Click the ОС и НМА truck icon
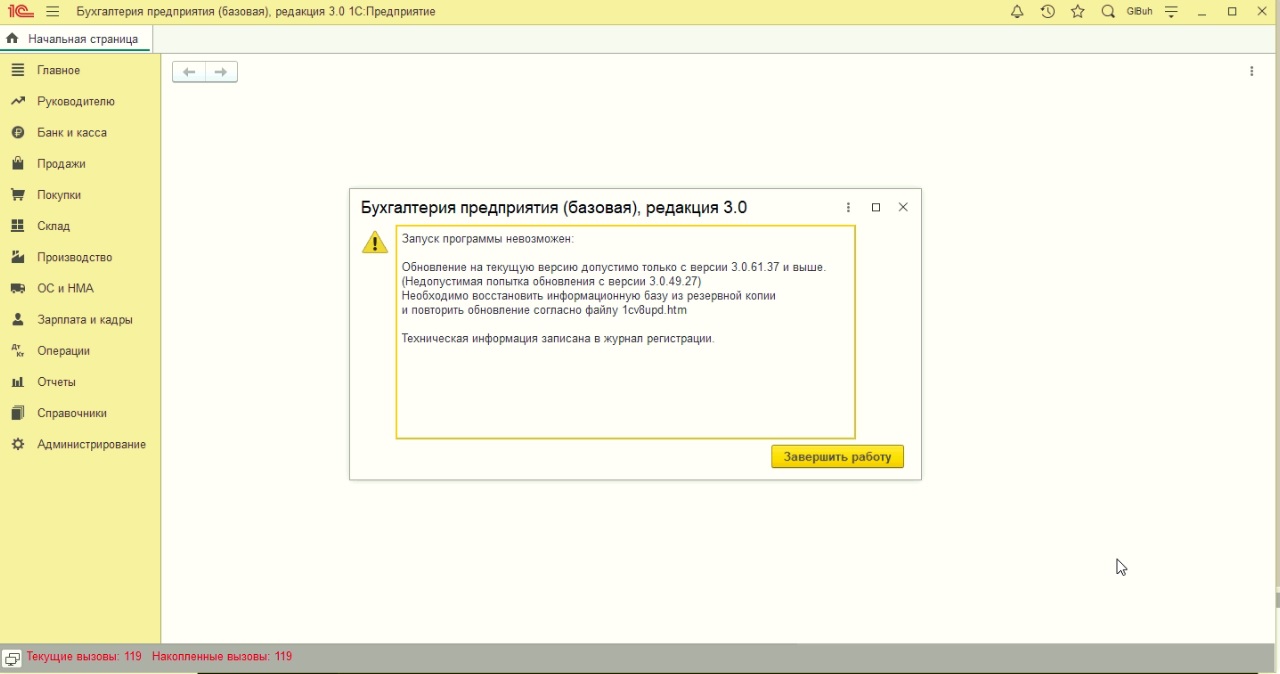 tap(17, 288)
